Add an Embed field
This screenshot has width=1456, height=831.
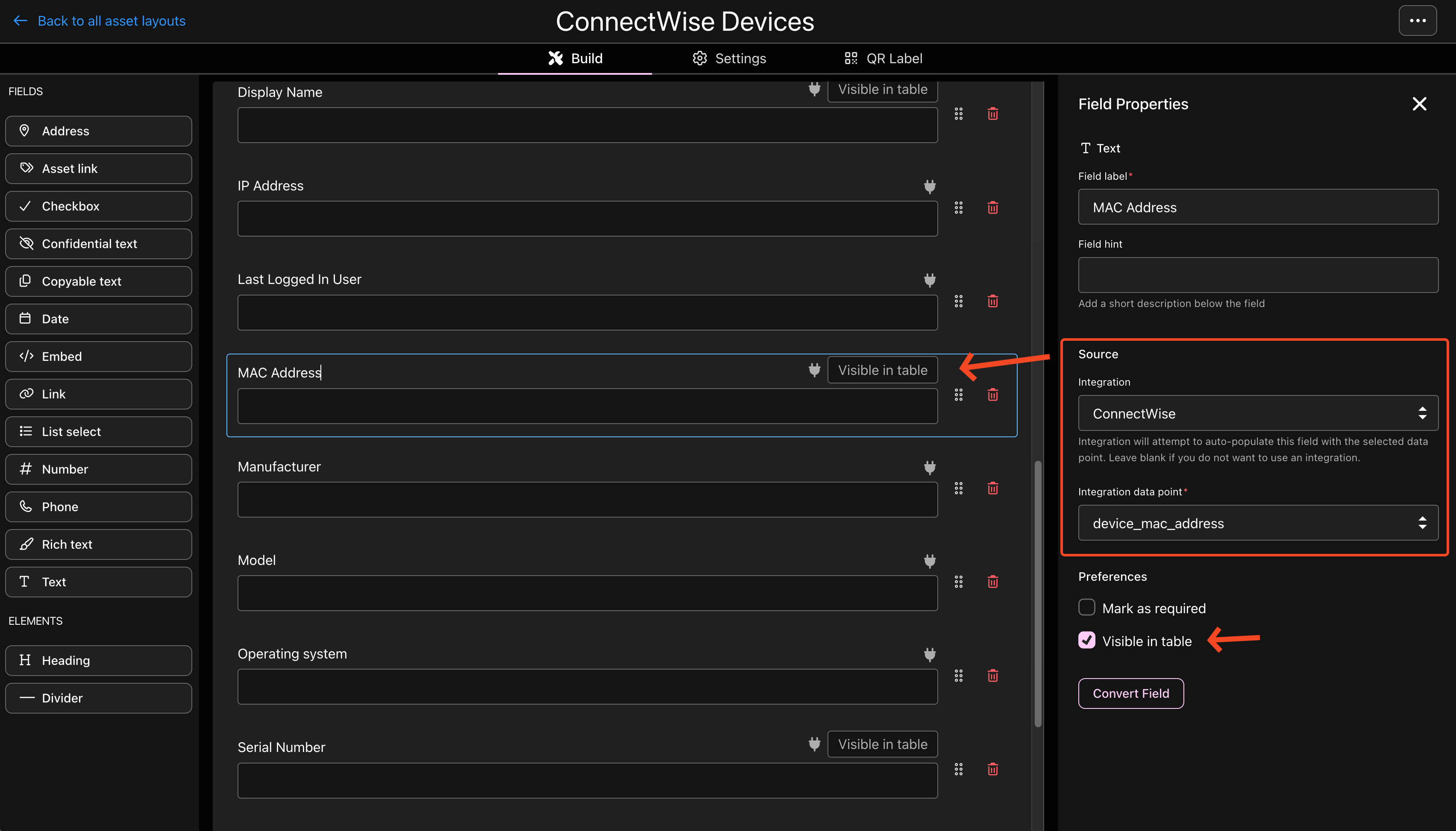(x=99, y=357)
